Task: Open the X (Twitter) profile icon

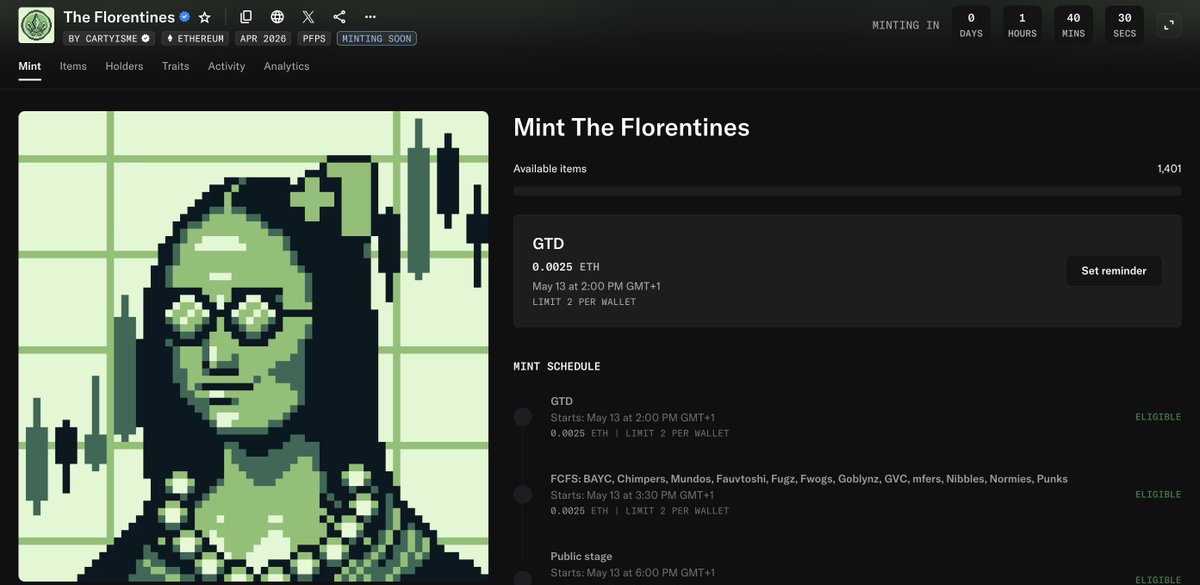Action: pos(308,17)
